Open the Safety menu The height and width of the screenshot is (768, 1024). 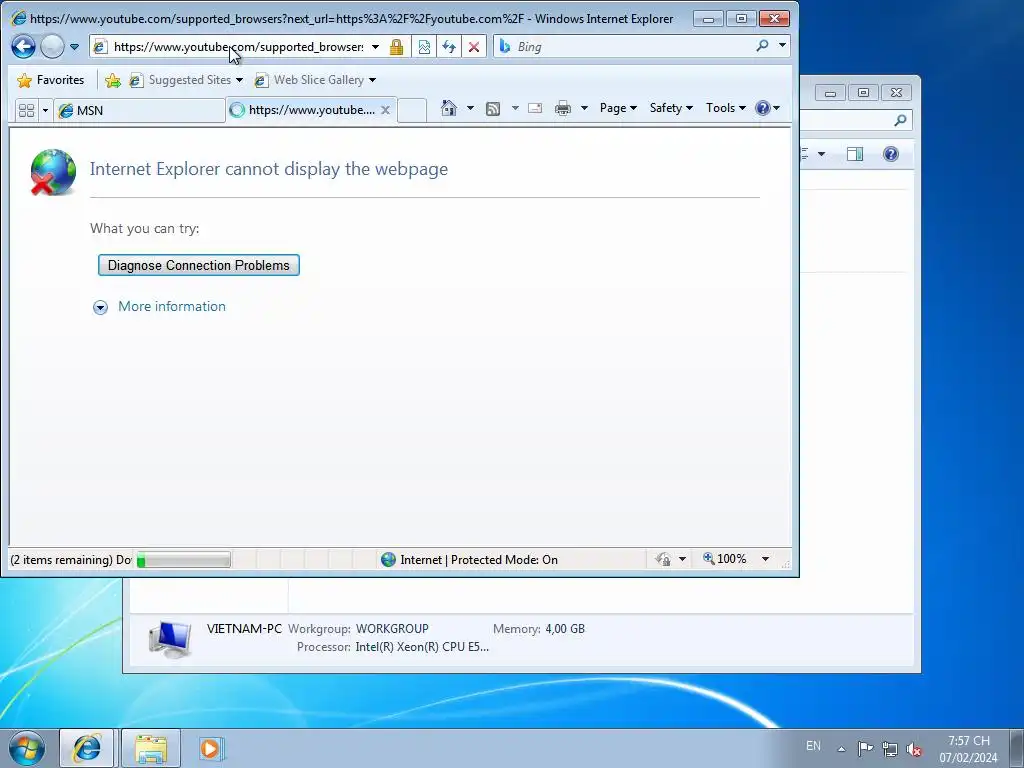671,108
